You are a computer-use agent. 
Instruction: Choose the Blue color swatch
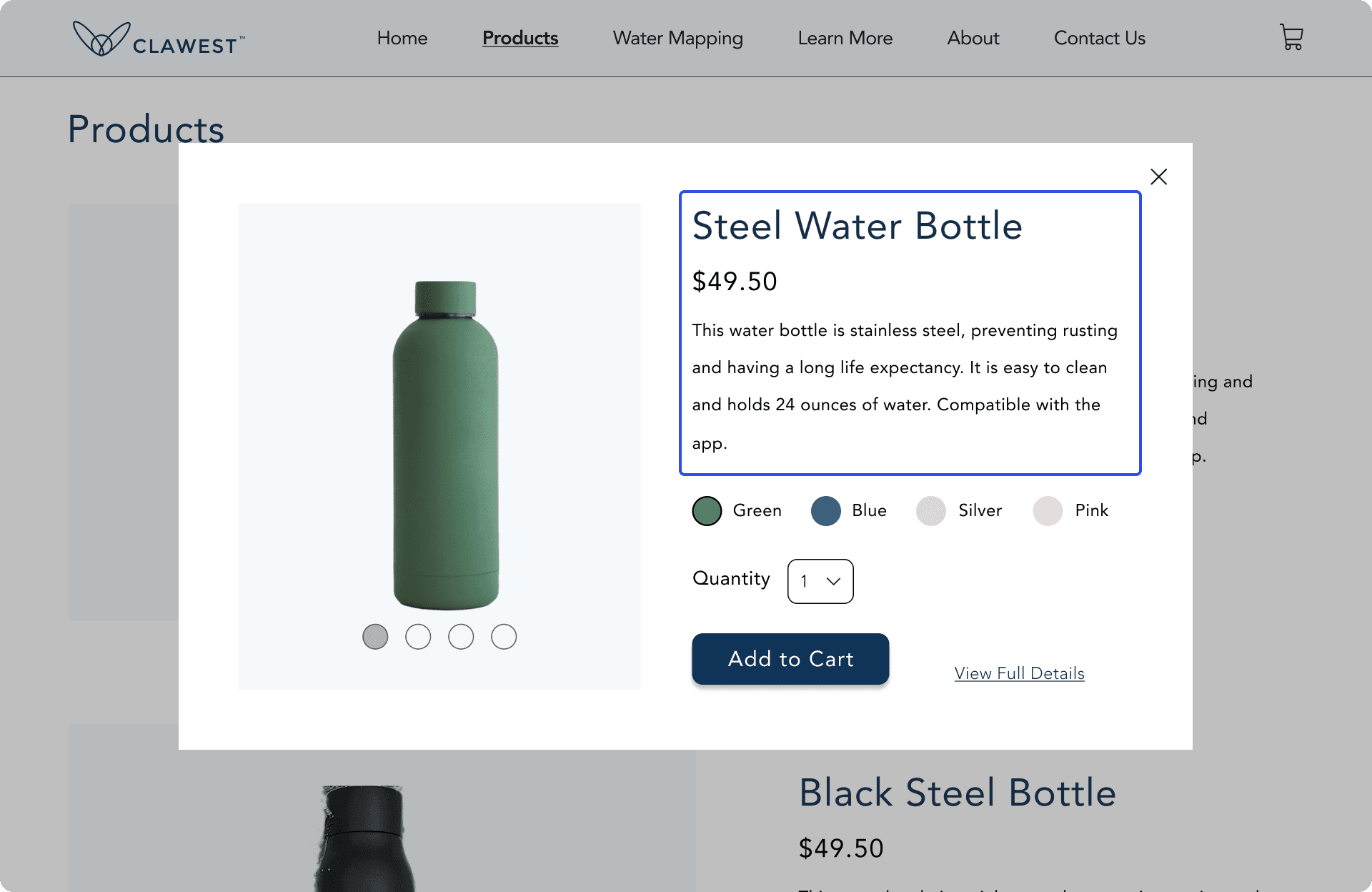pos(825,511)
